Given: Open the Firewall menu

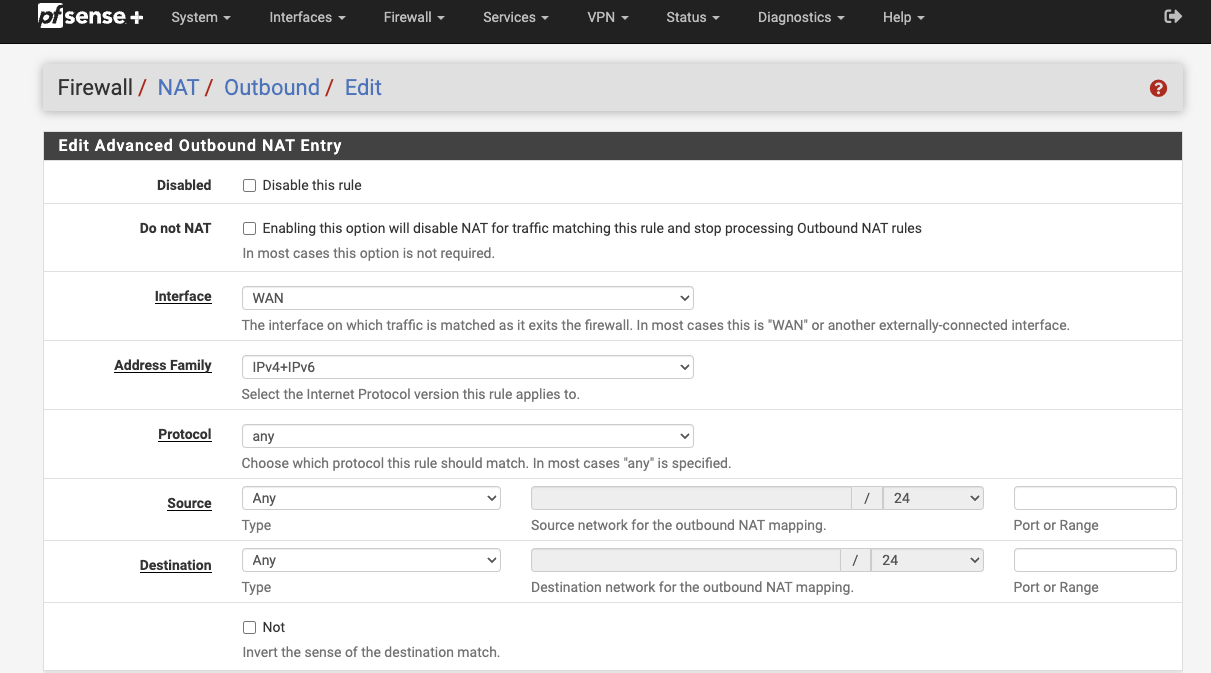Looking at the screenshot, I should point(413,18).
